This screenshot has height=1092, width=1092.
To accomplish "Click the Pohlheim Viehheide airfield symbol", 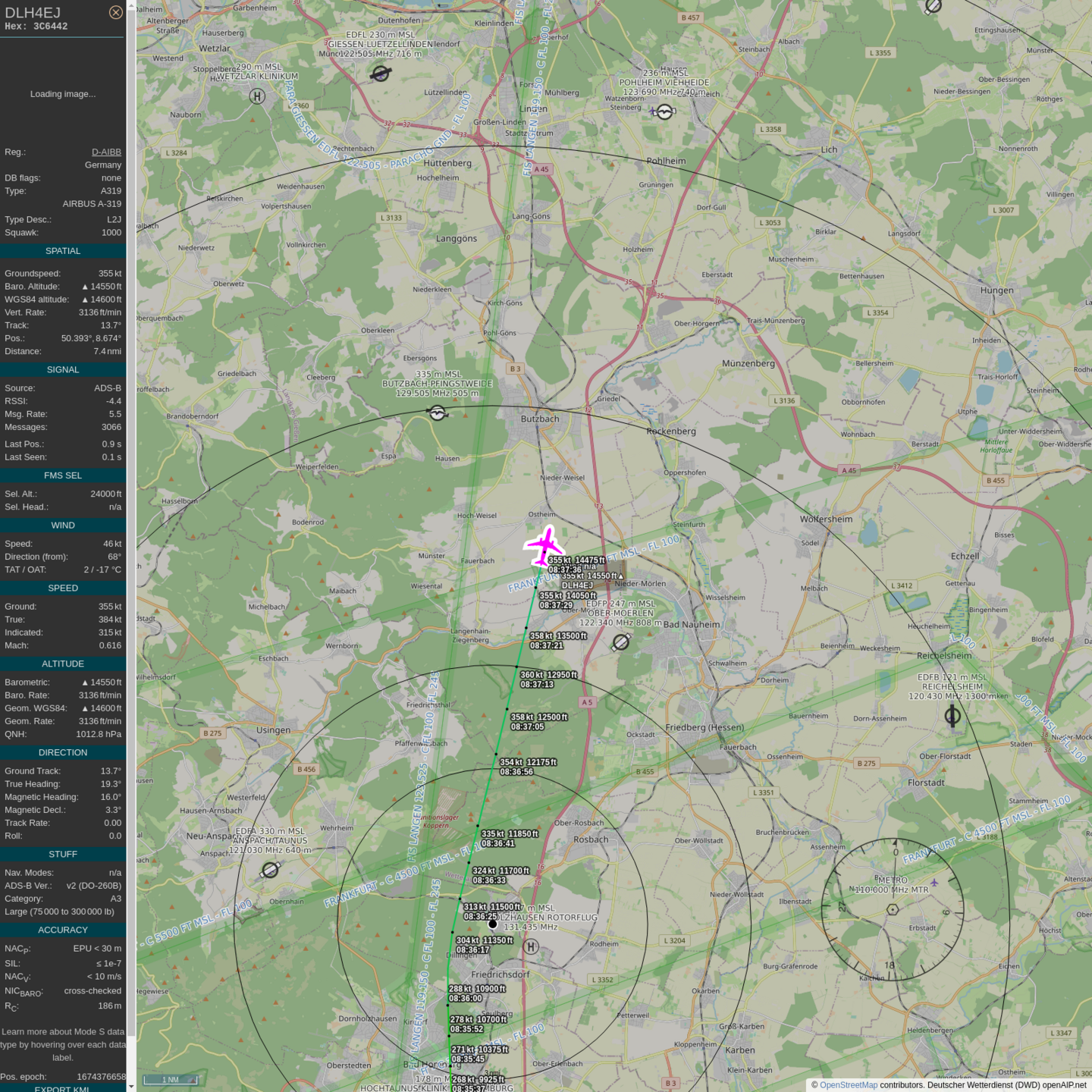I will pos(664,112).
